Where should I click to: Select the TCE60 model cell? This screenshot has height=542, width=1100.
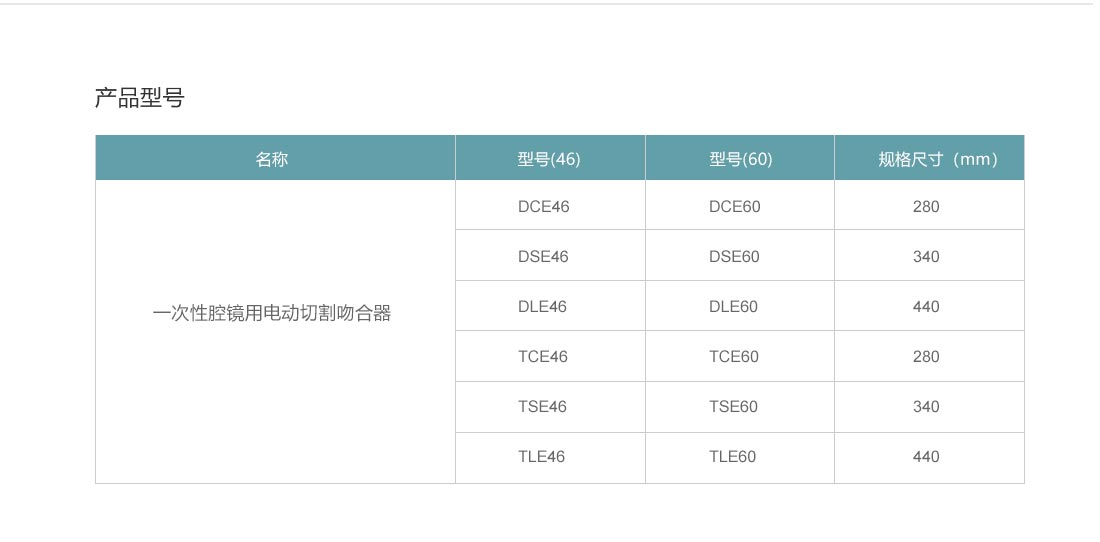(x=740, y=356)
